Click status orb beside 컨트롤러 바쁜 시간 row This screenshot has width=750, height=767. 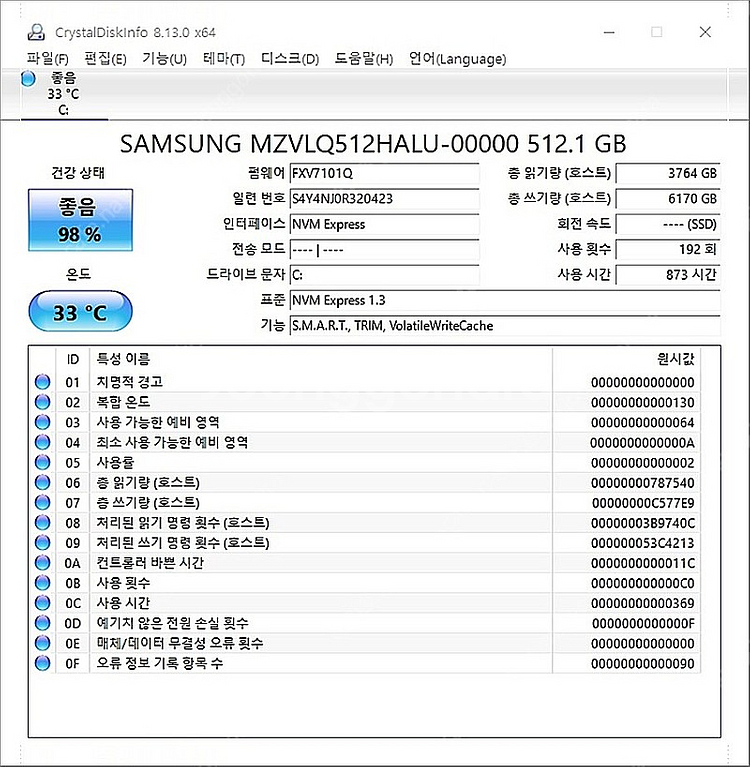42,562
